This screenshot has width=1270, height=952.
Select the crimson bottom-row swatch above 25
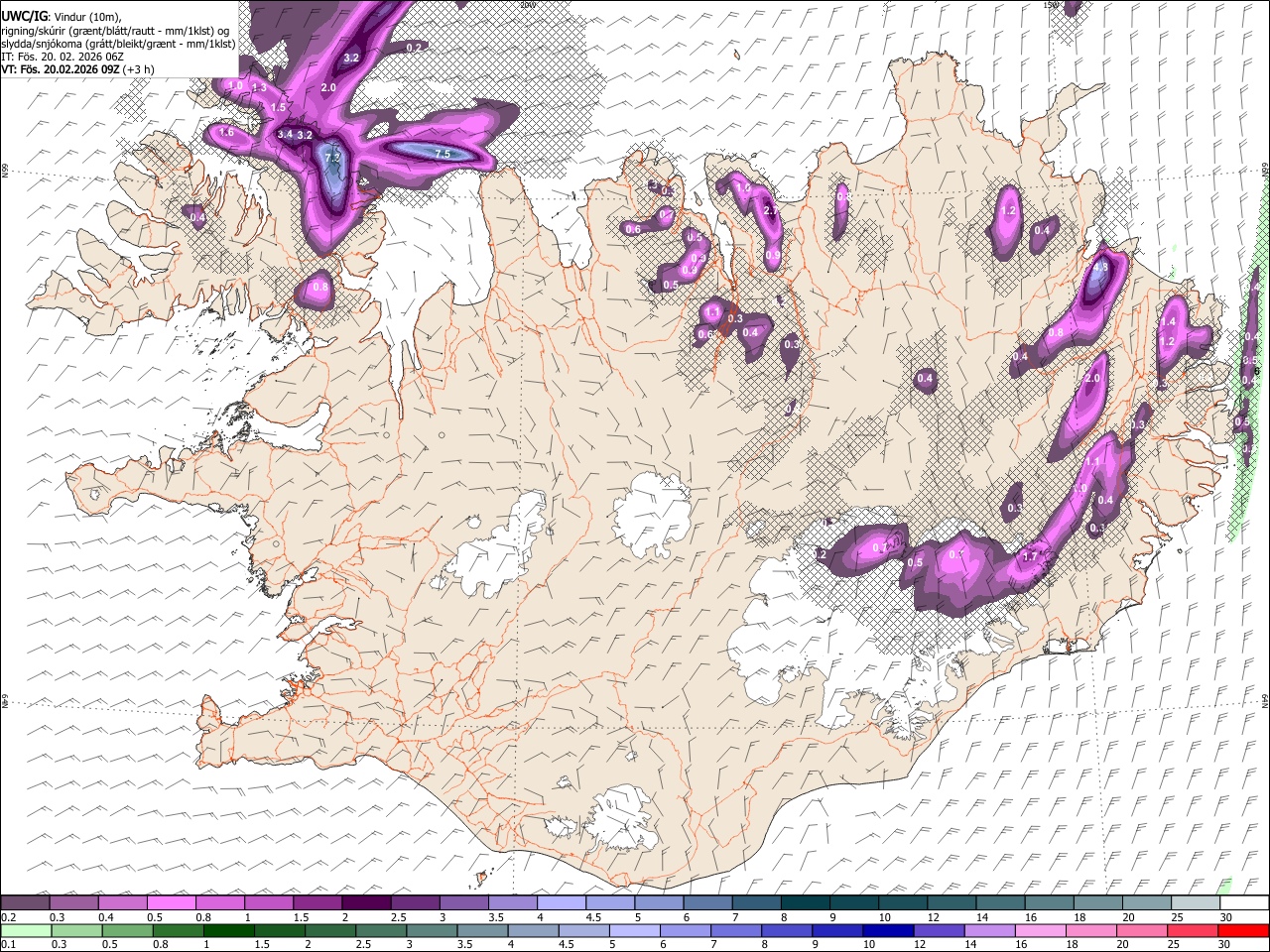tap(1193, 930)
